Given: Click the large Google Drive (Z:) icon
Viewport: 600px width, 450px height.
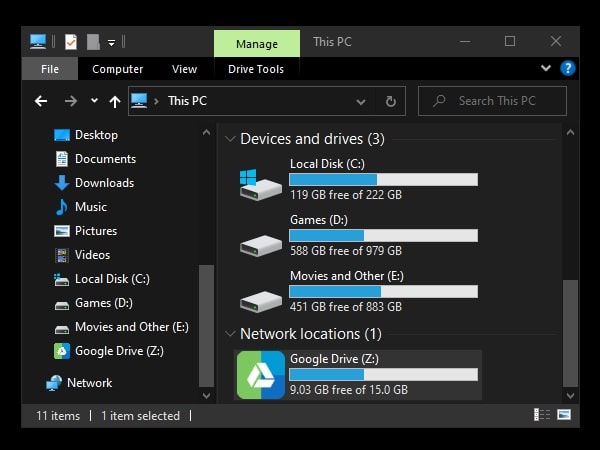Looking at the screenshot, I should coord(261,375).
